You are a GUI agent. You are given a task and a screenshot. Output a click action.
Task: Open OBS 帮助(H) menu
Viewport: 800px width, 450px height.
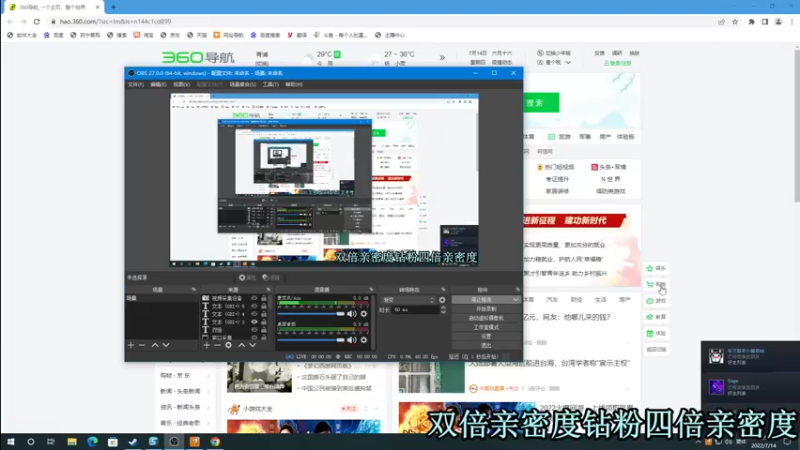294,85
